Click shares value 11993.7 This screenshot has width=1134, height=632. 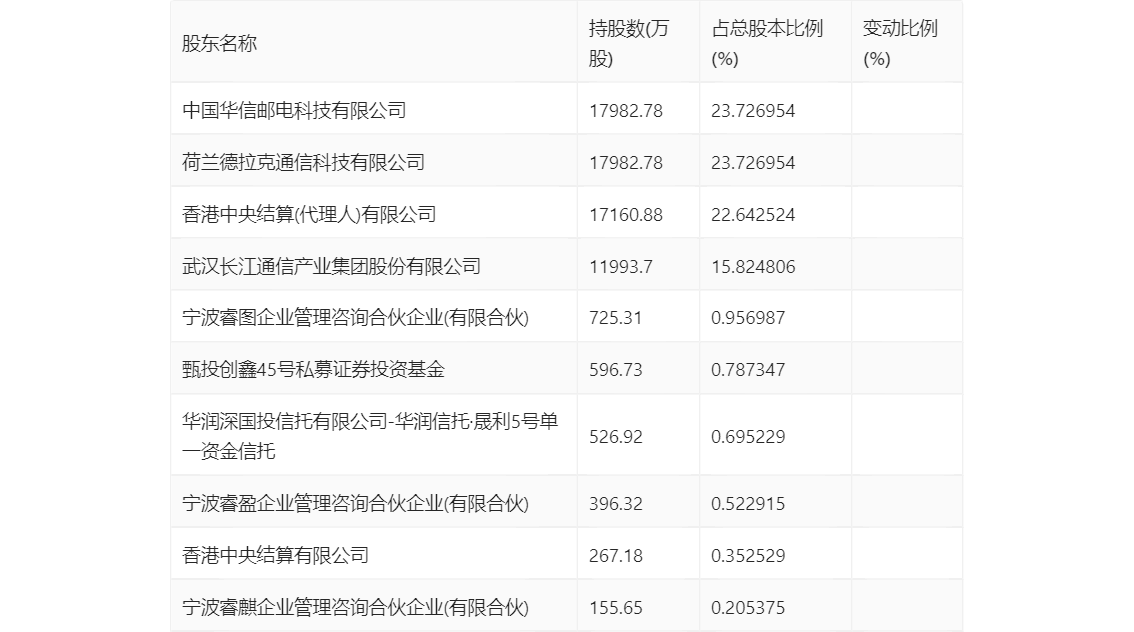pos(621,267)
